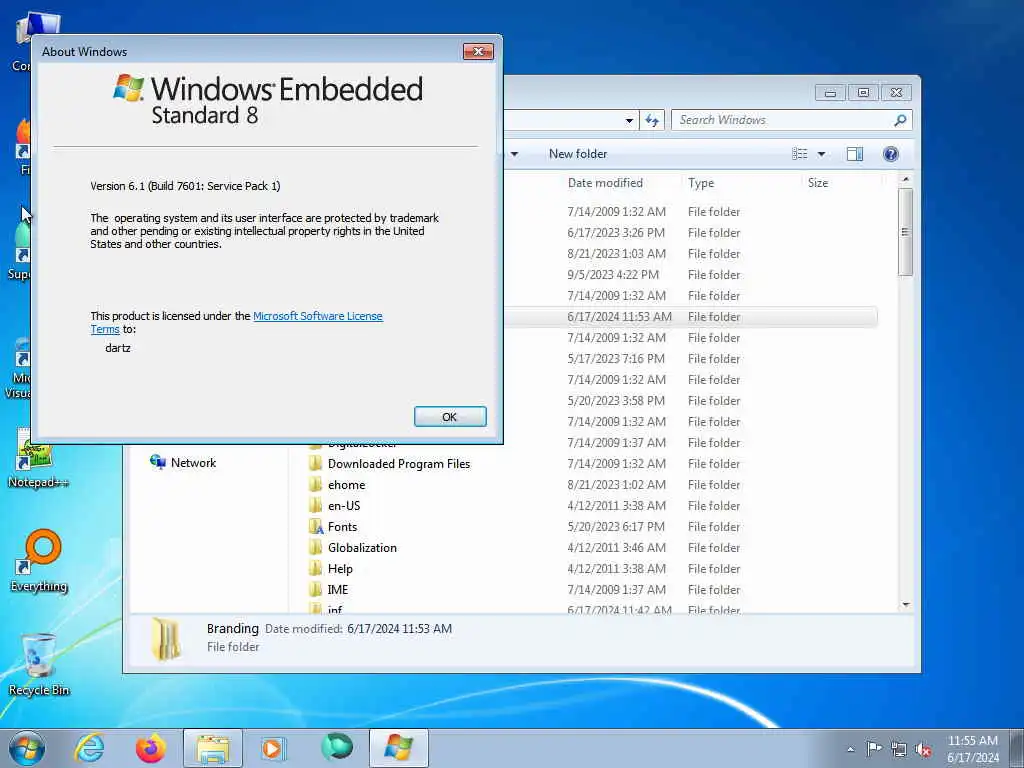Click OK in About Windows dialog

pyautogui.click(x=450, y=417)
